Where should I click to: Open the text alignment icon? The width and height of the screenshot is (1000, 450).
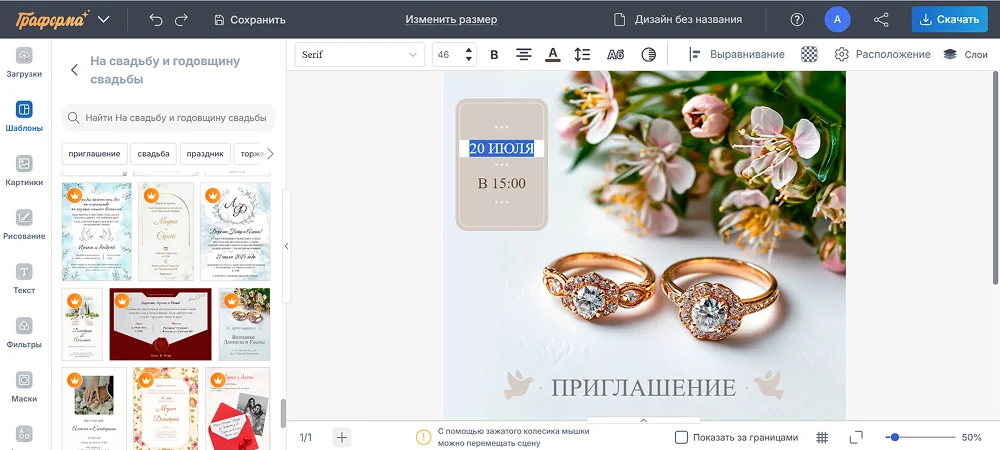point(523,55)
